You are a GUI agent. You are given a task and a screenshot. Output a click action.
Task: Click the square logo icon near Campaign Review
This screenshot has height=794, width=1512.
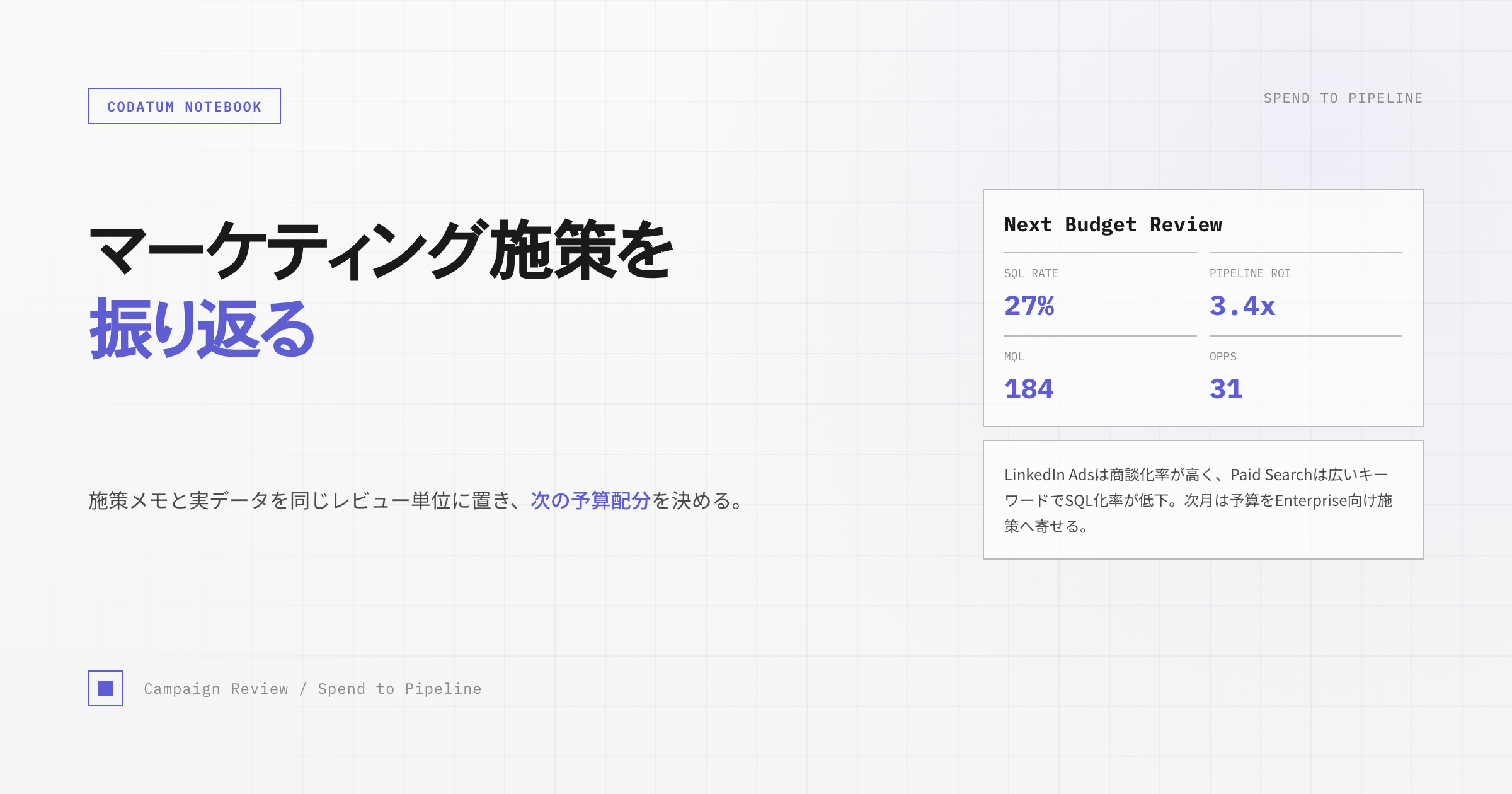(106, 688)
